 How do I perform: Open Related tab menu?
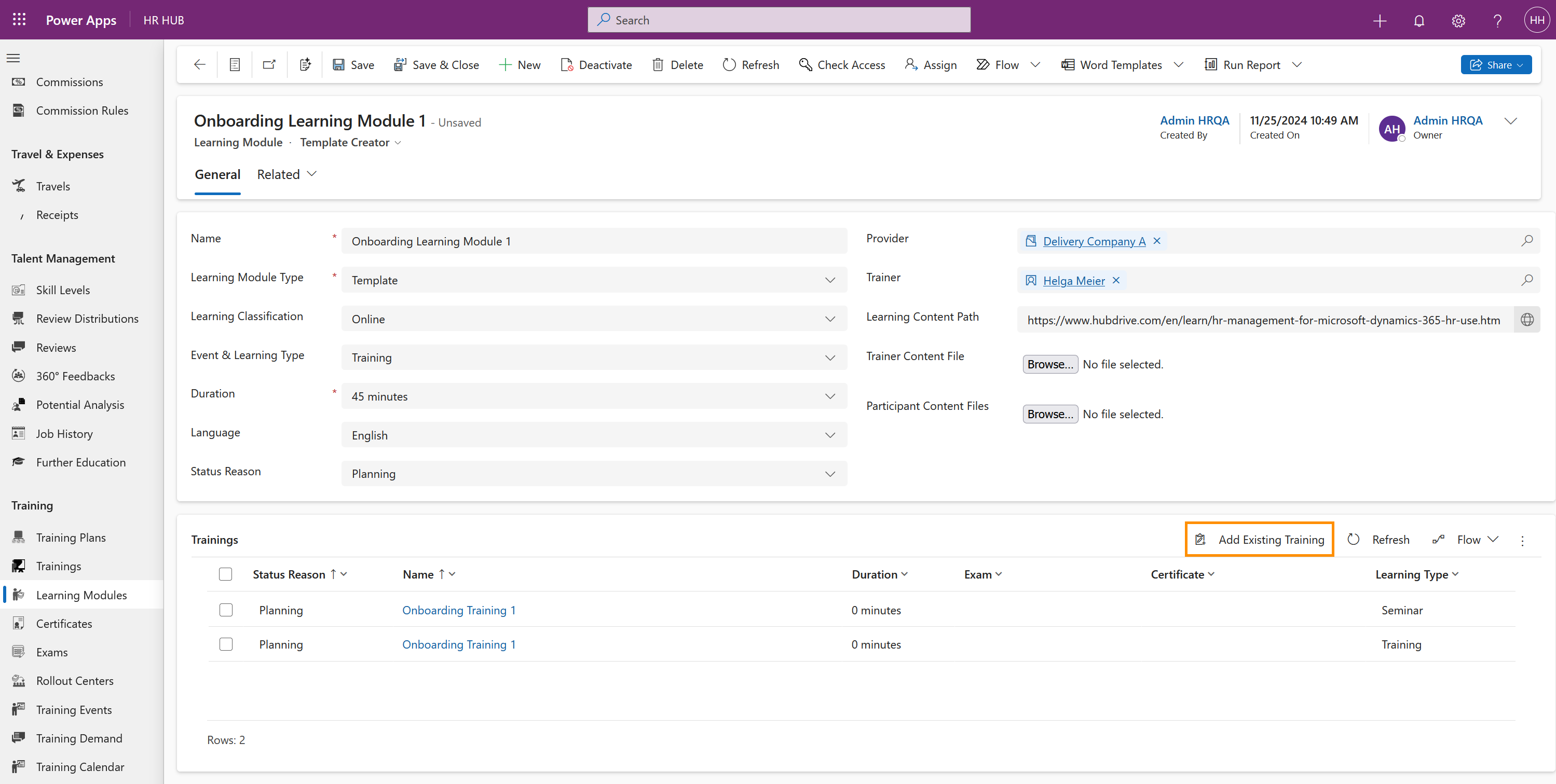[287, 174]
